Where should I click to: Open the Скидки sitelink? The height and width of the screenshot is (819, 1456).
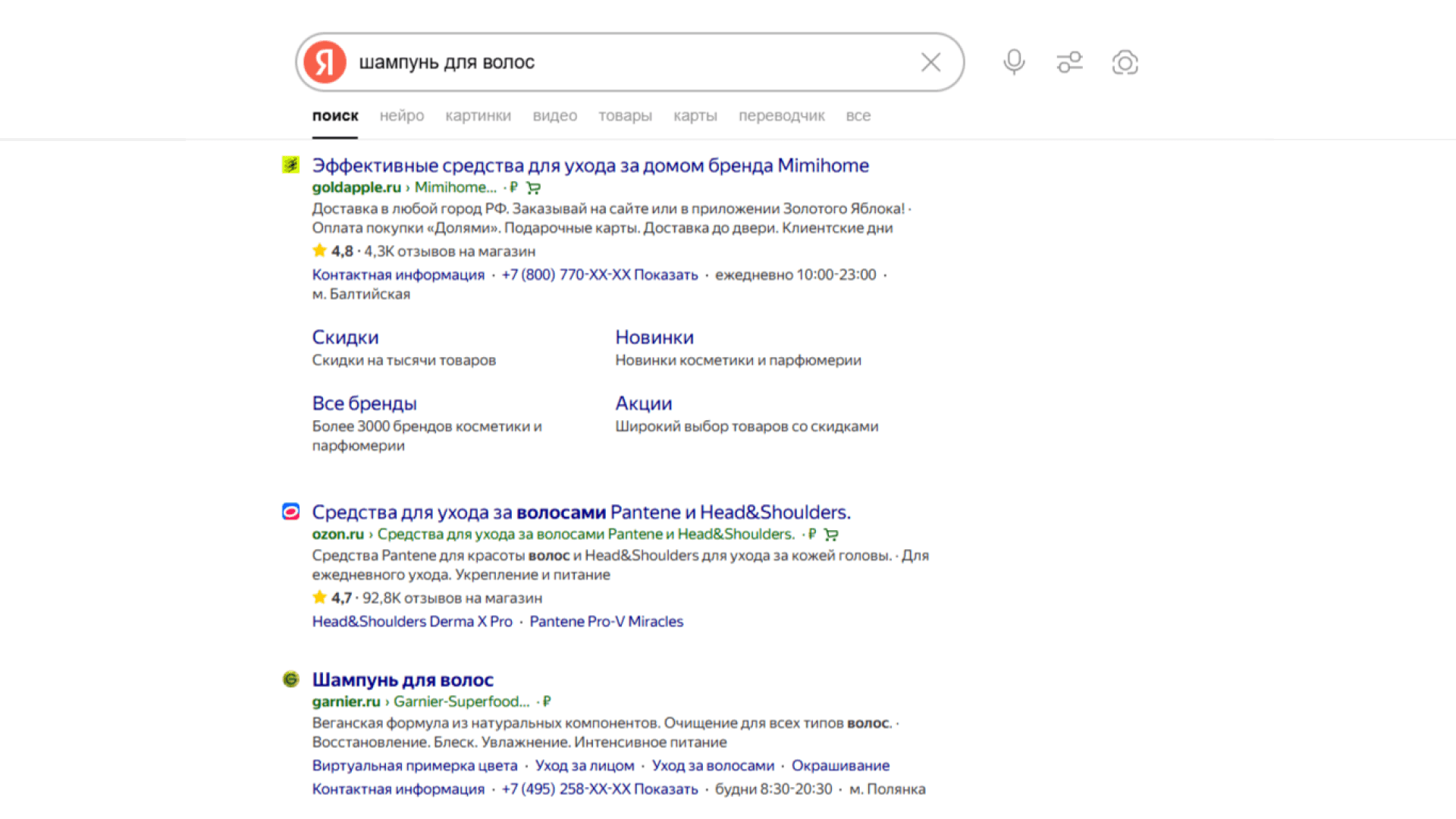click(x=345, y=337)
